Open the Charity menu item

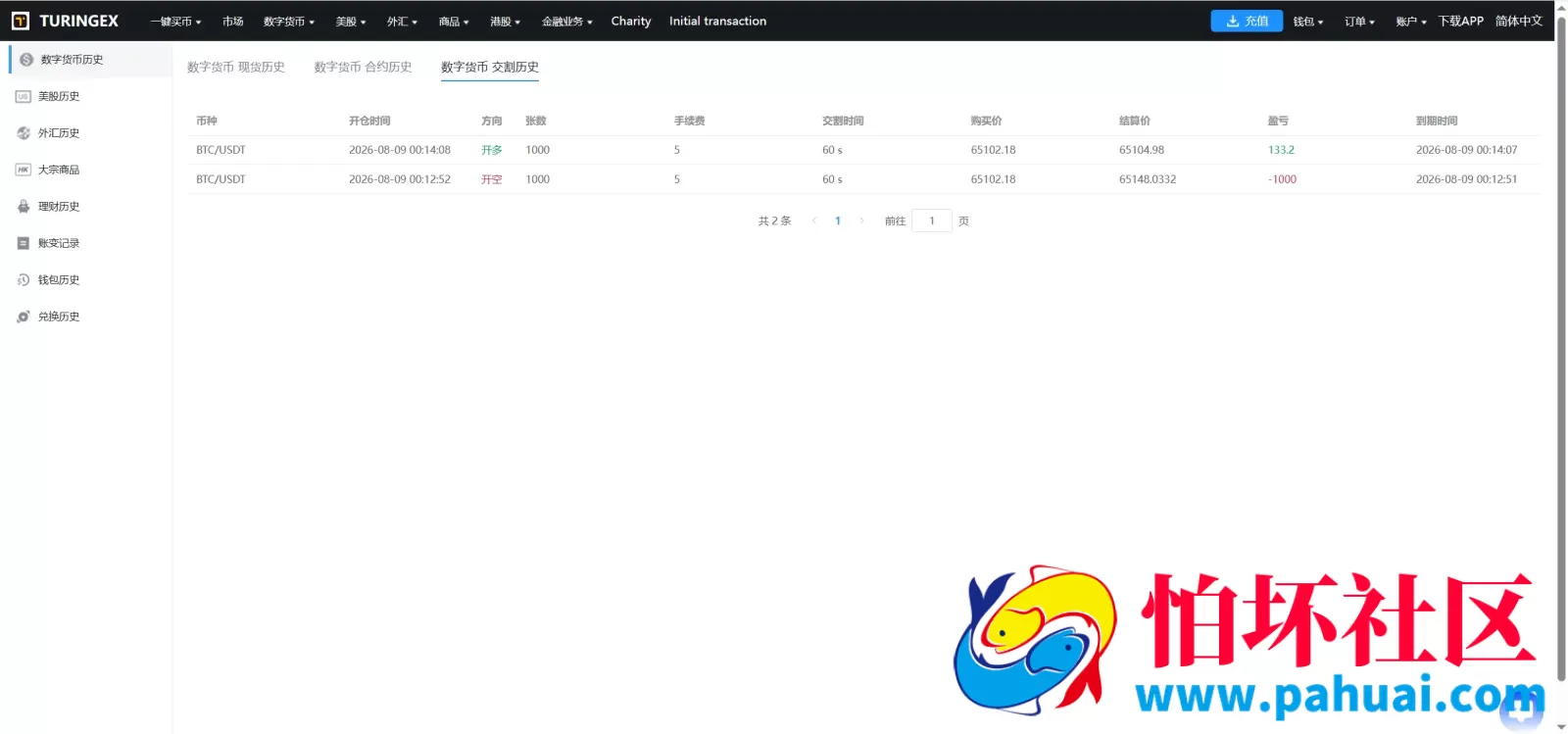click(631, 22)
